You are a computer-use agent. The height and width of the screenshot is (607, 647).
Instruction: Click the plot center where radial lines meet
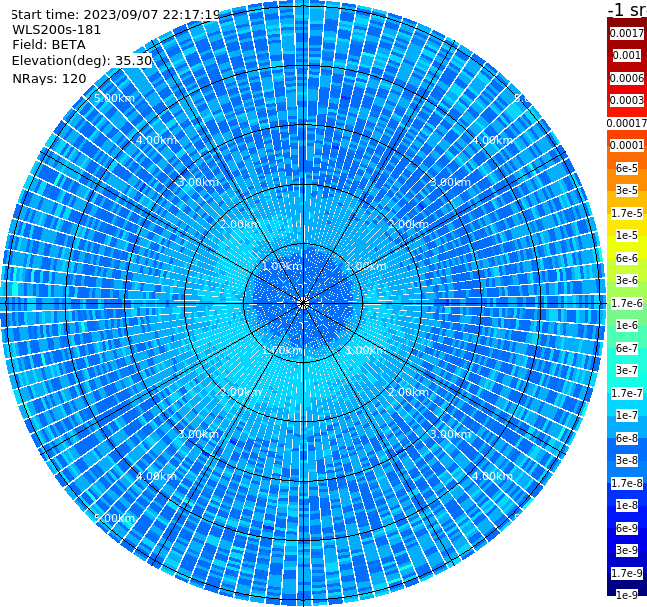[303, 303]
